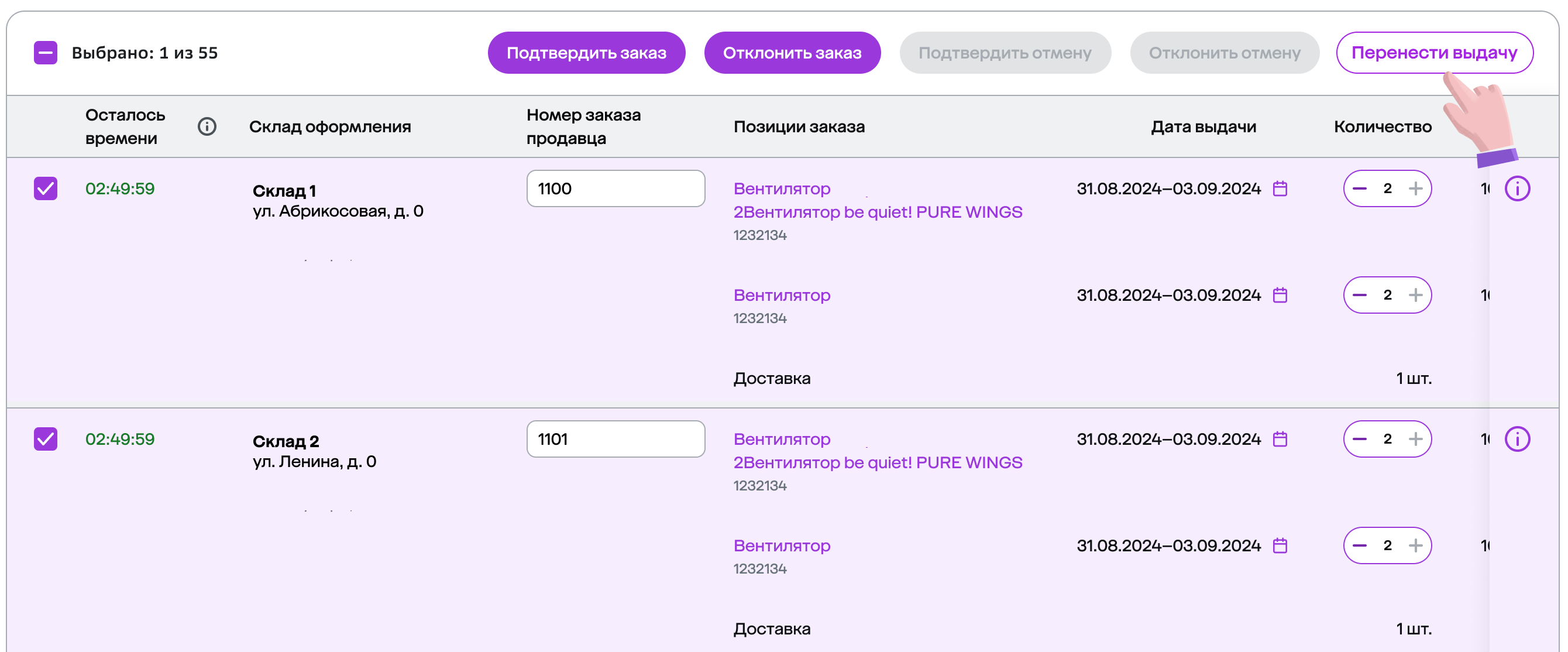The width and height of the screenshot is (1568, 652).
Task: Click the Подтвердить заказ button
Action: [586, 53]
